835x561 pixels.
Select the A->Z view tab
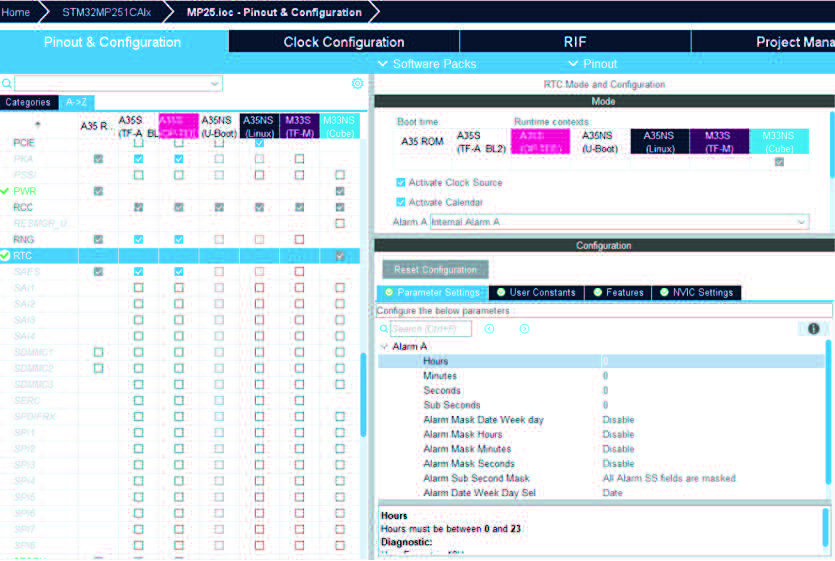tap(76, 102)
